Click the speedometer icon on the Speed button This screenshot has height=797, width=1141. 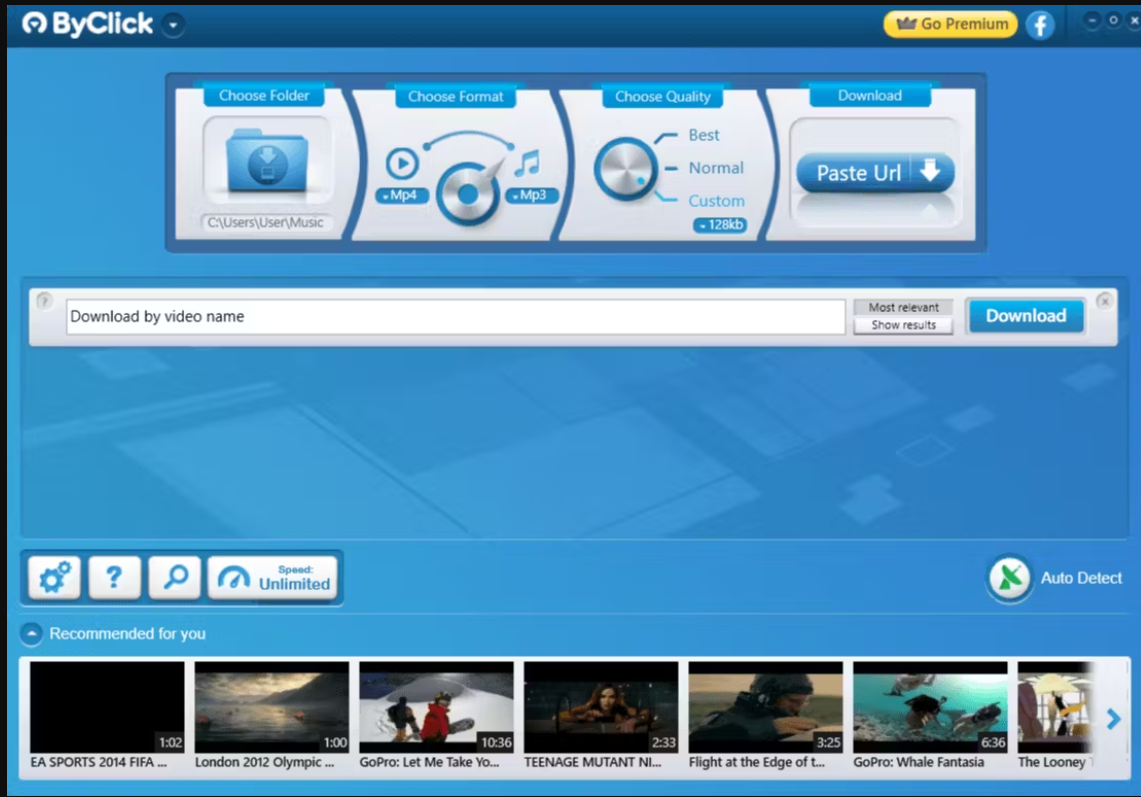tap(234, 578)
